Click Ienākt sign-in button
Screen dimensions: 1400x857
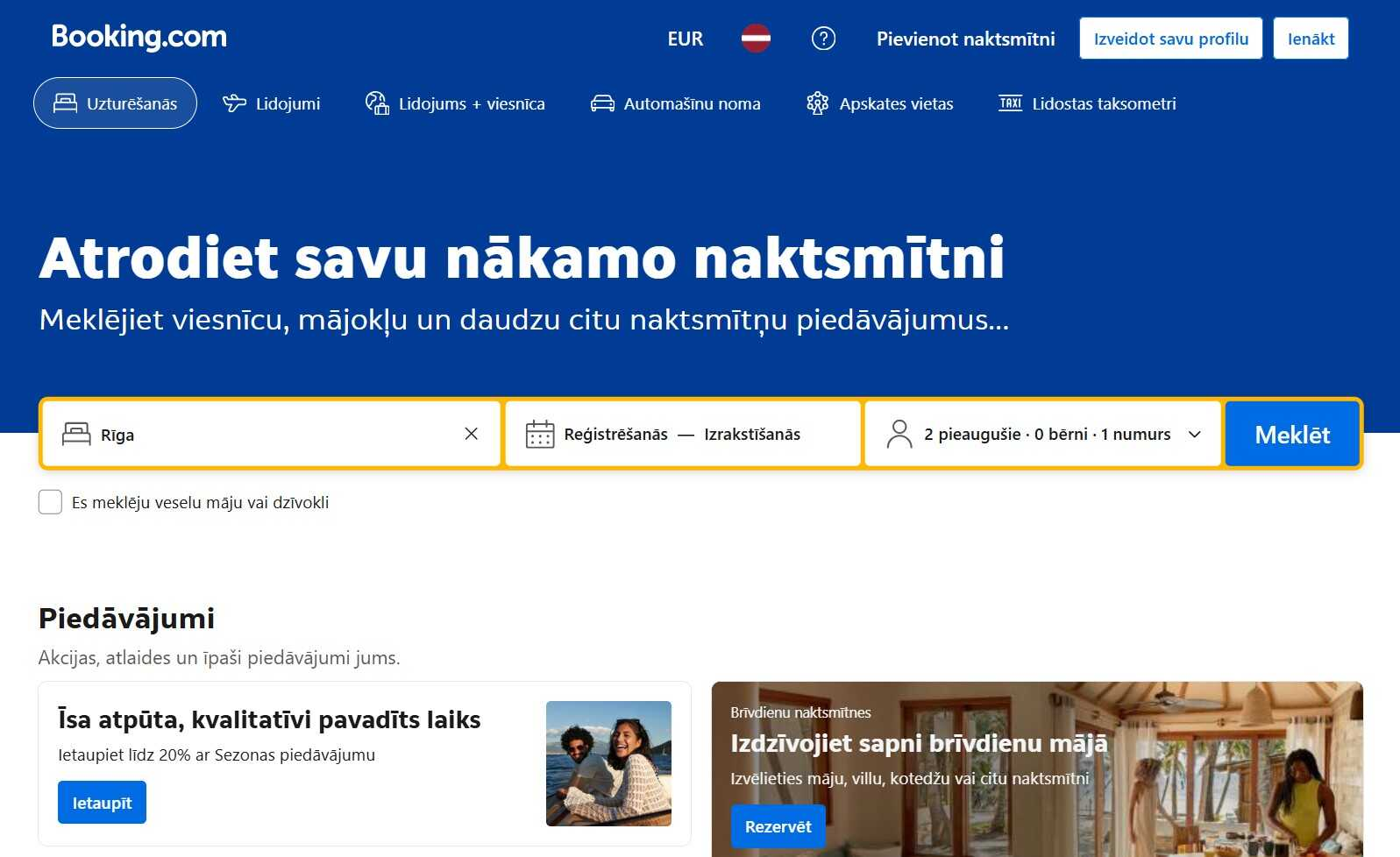1311,39
